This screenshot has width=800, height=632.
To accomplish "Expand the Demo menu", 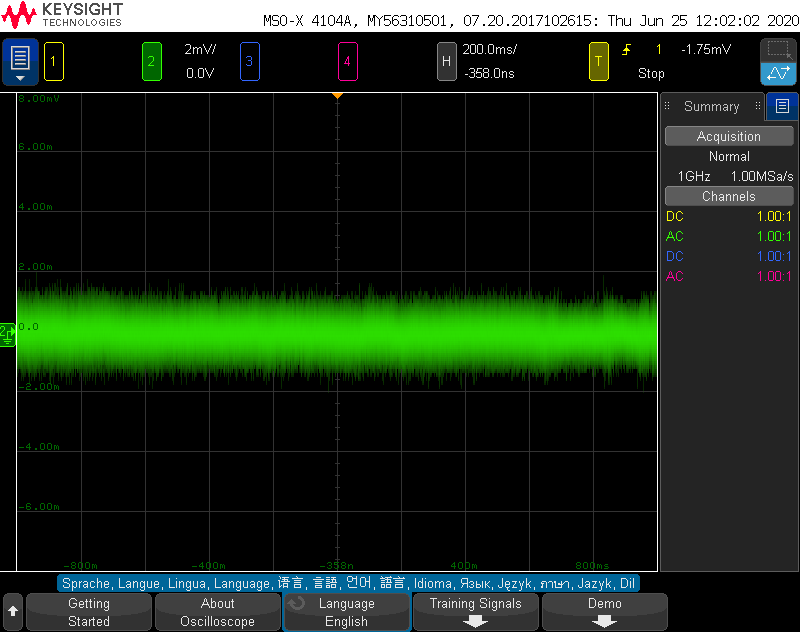I will point(605,612).
